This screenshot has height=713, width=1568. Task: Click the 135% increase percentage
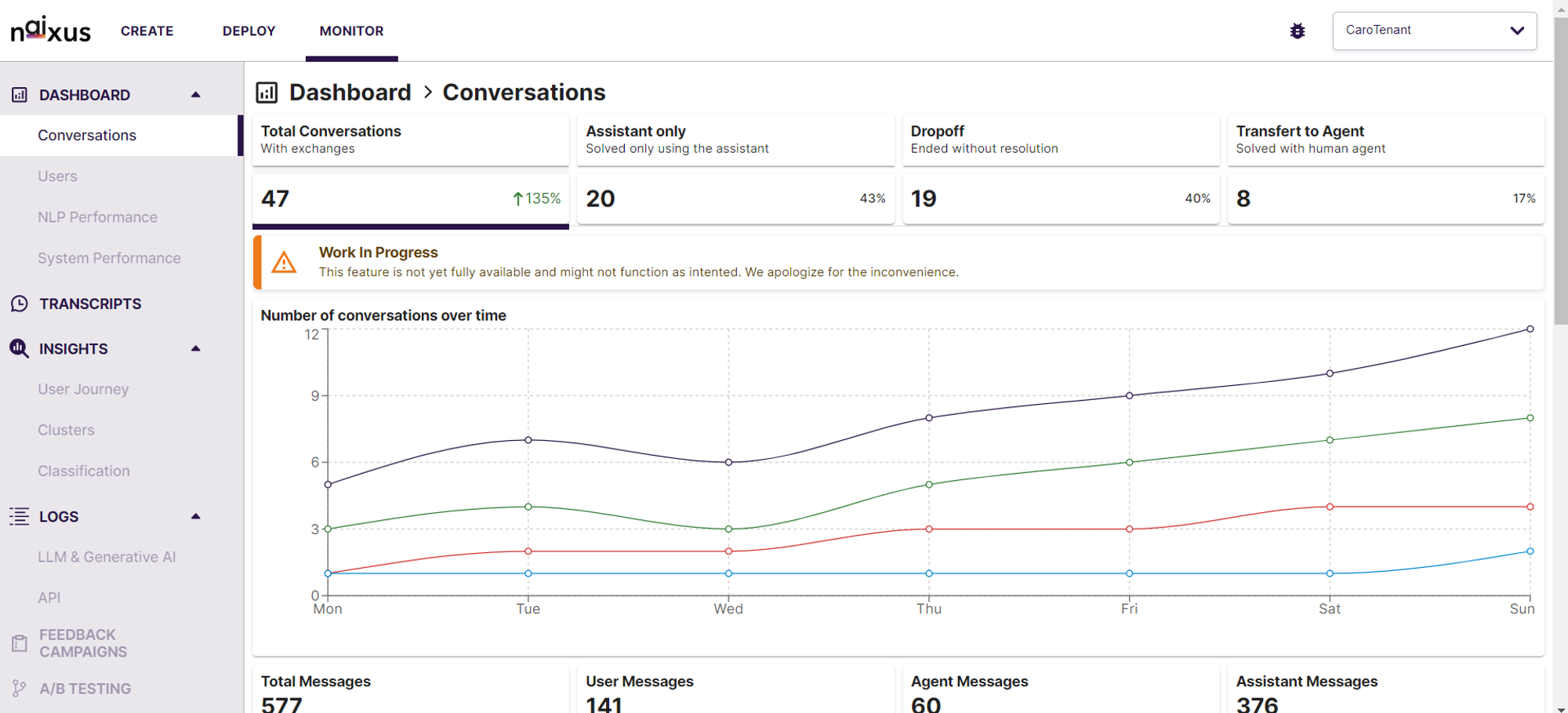[x=543, y=198]
